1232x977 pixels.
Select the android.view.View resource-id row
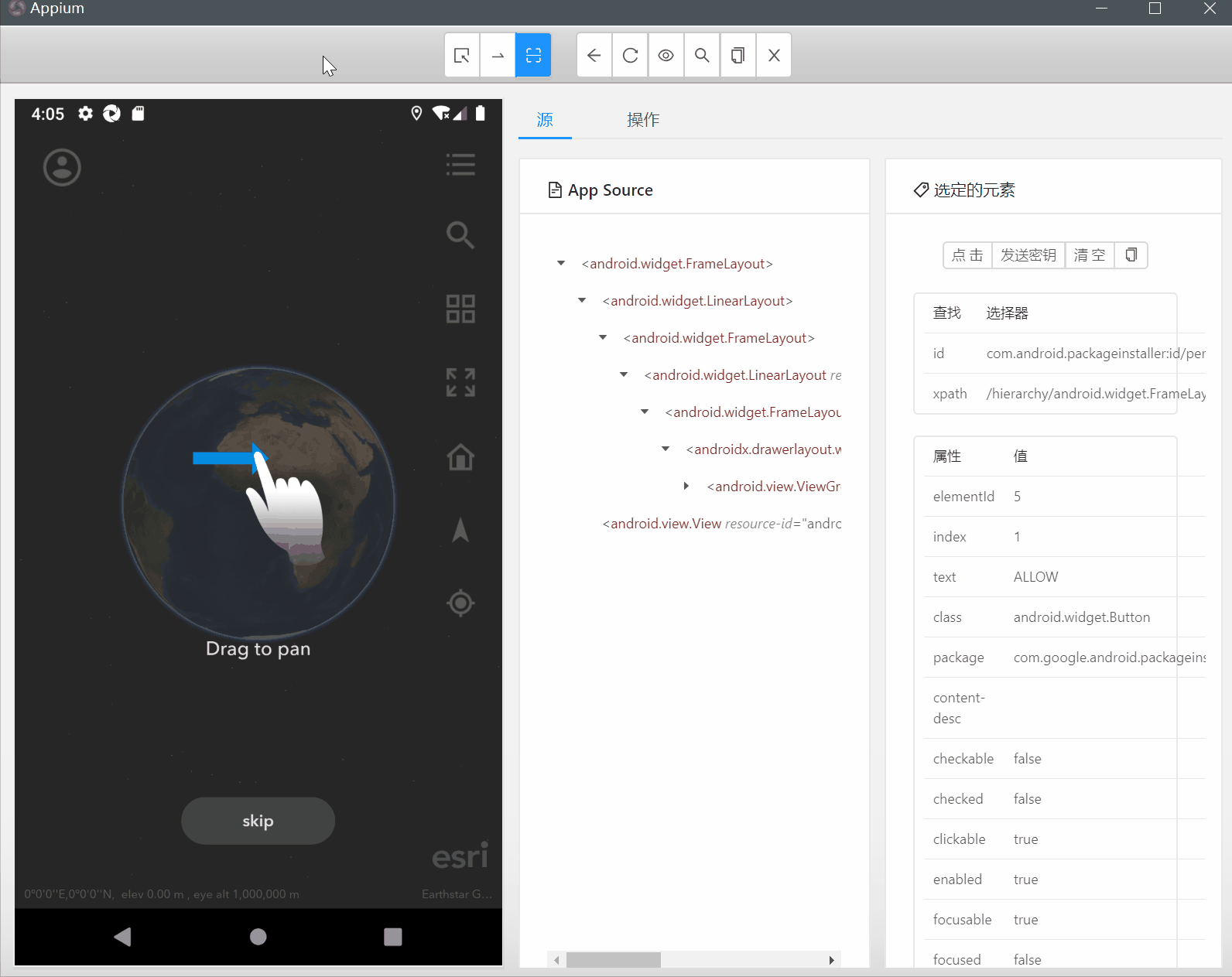click(x=721, y=524)
